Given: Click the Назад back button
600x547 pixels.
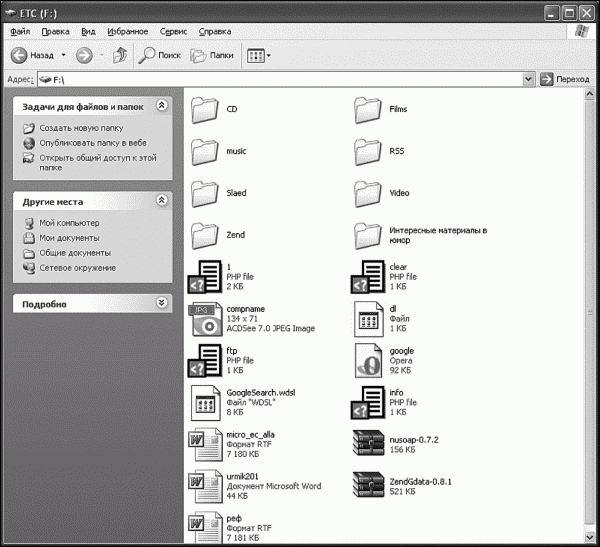Looking at the screenshot, I should 33,56.
